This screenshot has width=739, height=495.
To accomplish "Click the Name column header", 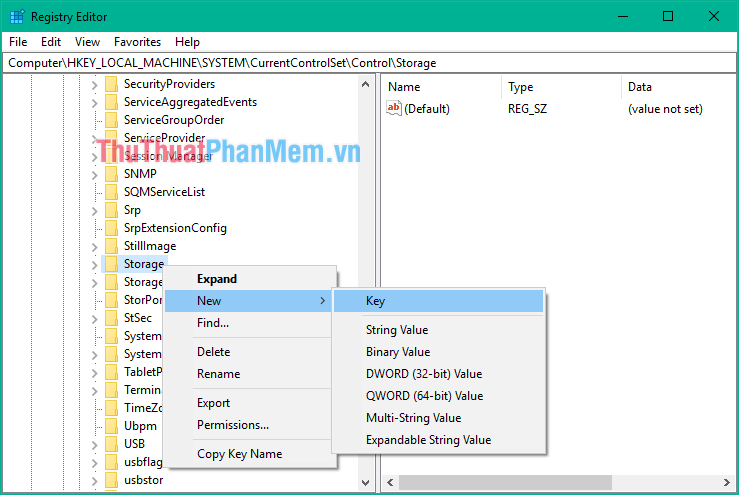I will [441, 87].
